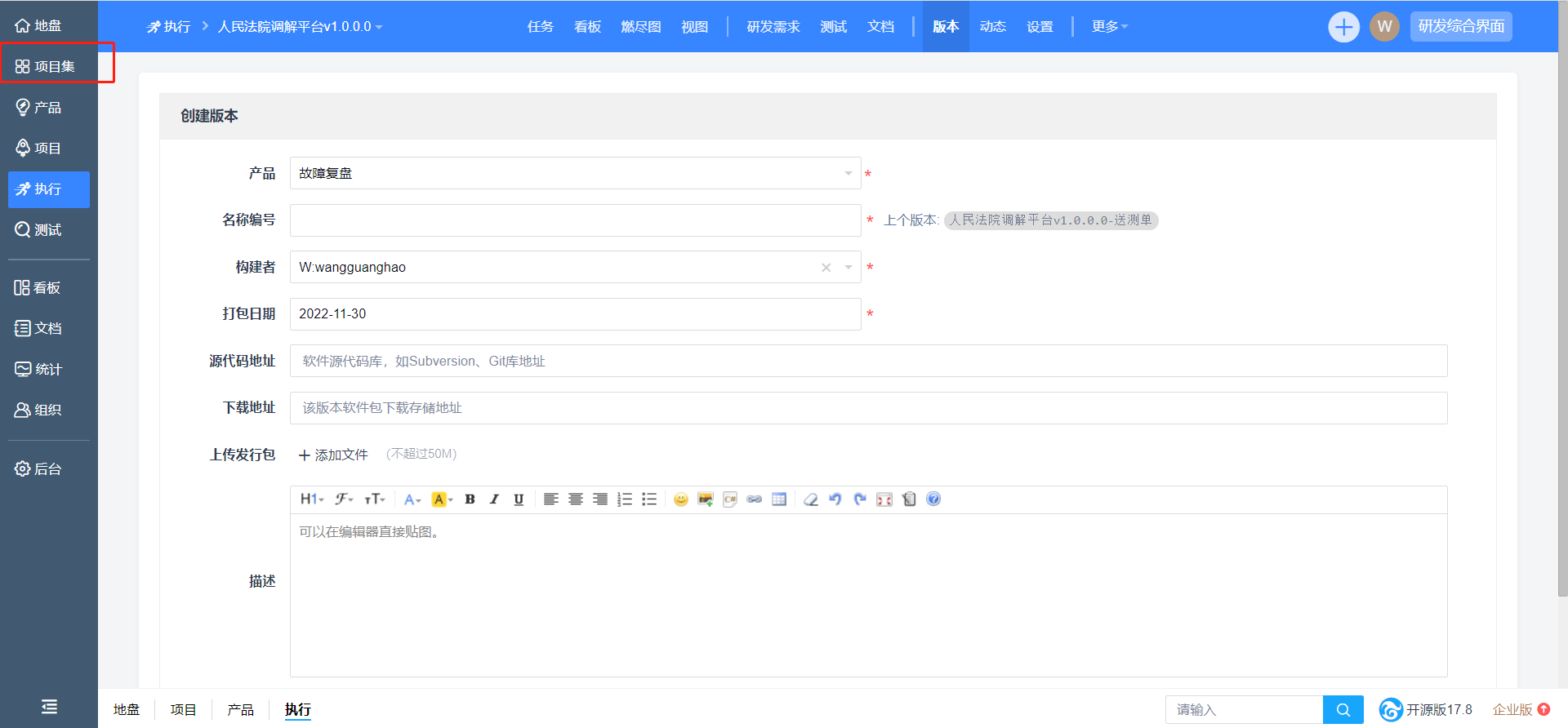Click the editor help question icon

pyautogui.click(x=933, y=499)
